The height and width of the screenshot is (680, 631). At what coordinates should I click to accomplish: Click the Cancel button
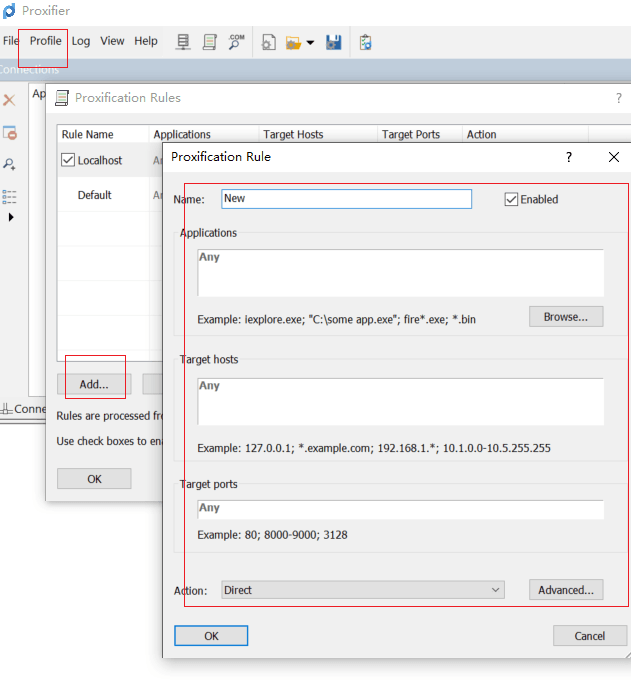[x=590, y=636]
